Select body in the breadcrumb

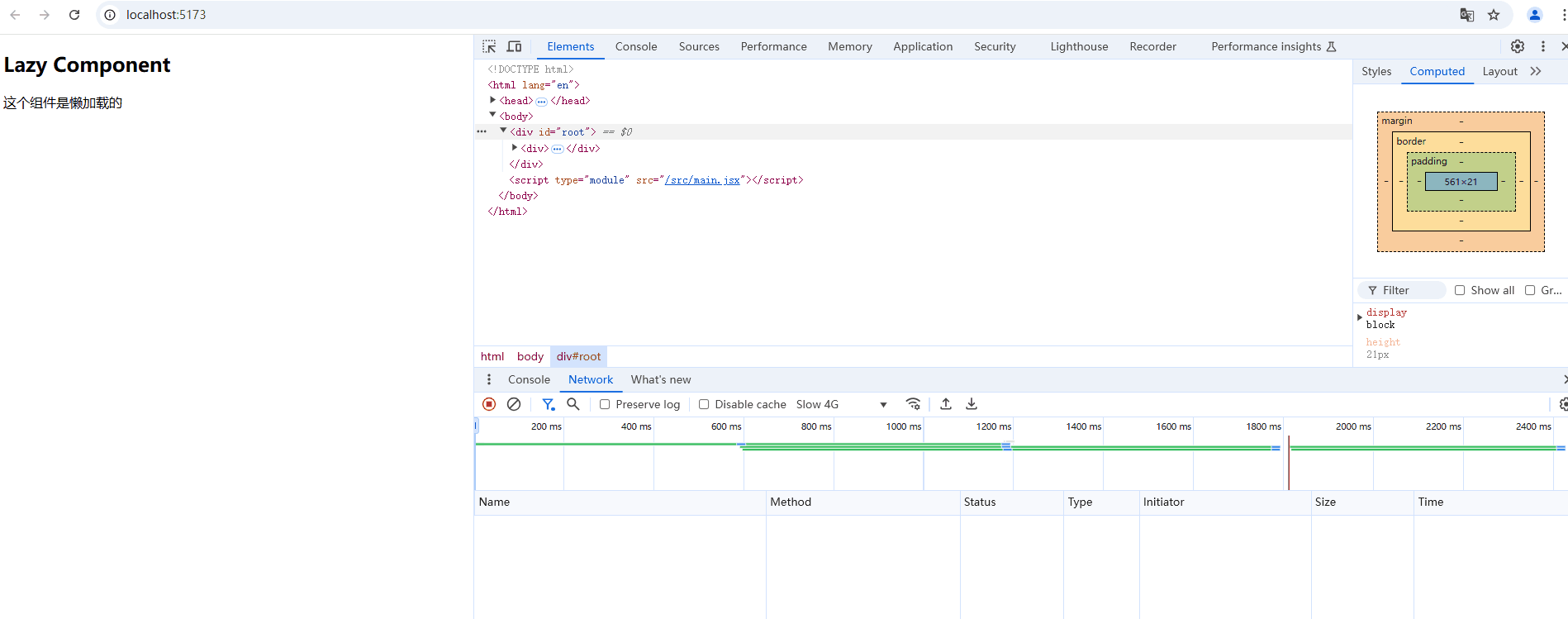click(x=530, y=357)
